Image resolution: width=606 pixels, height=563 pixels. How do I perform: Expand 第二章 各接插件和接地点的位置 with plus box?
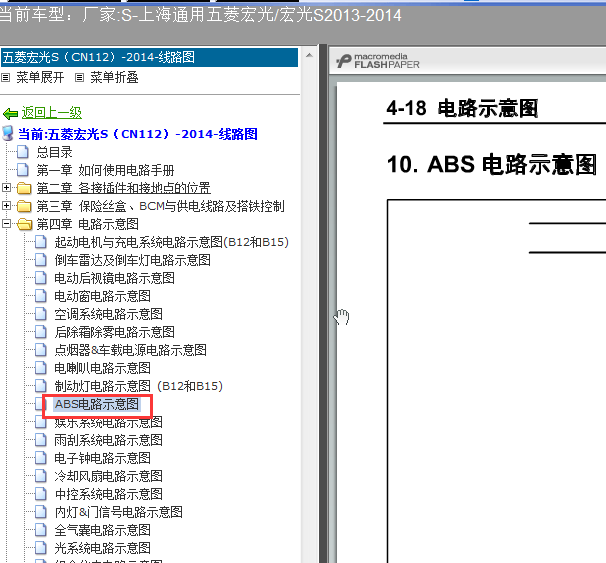tap(6, 187)
